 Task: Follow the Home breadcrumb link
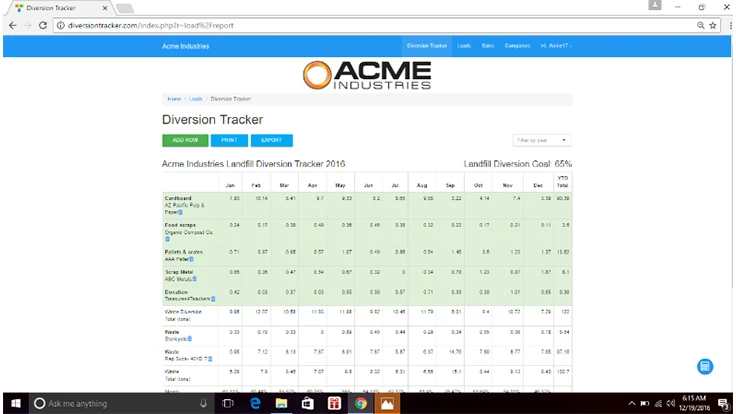pyautogui.click(x=174, y=99)
